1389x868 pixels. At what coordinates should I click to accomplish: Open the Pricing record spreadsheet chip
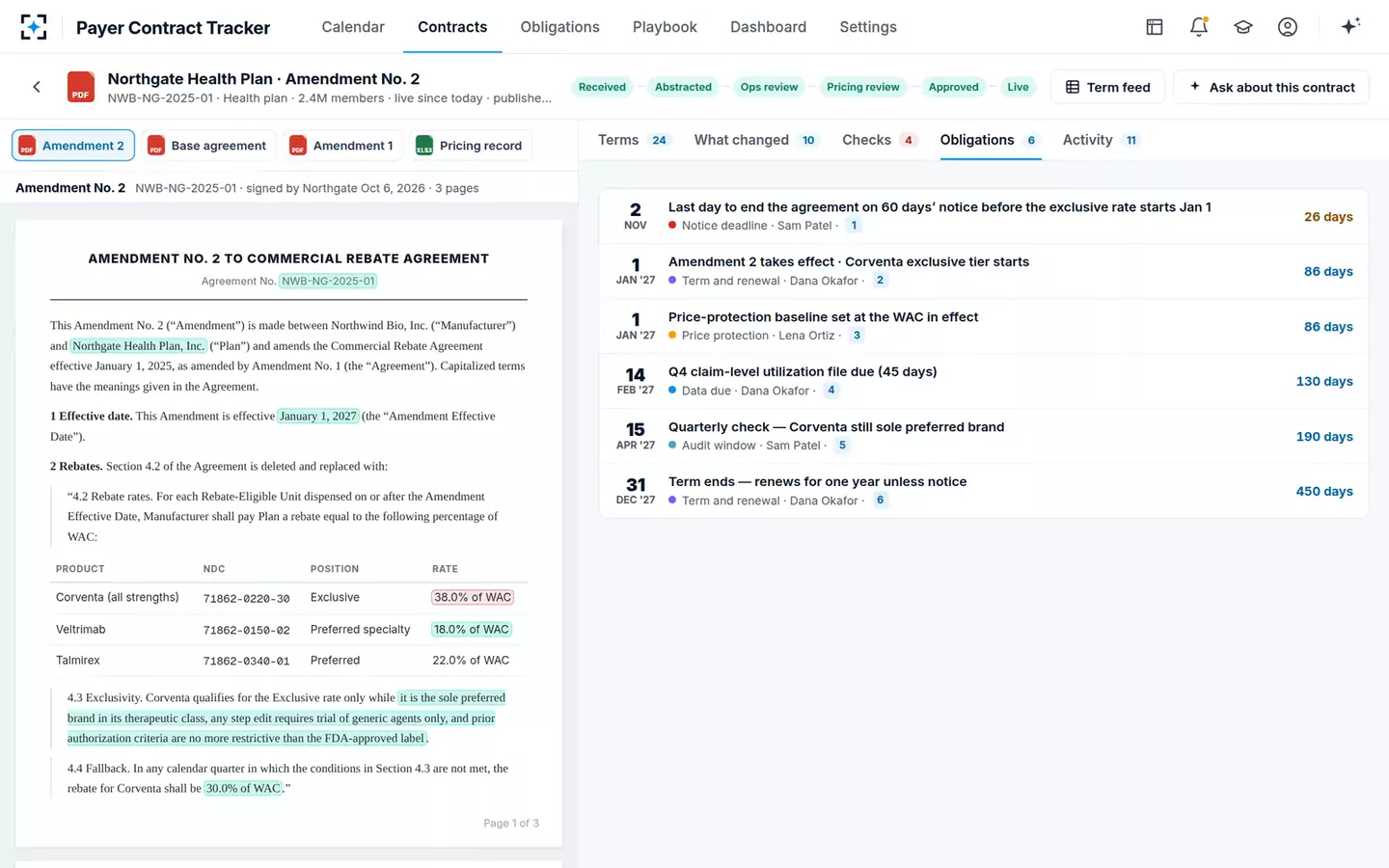(x=470, y=146)
